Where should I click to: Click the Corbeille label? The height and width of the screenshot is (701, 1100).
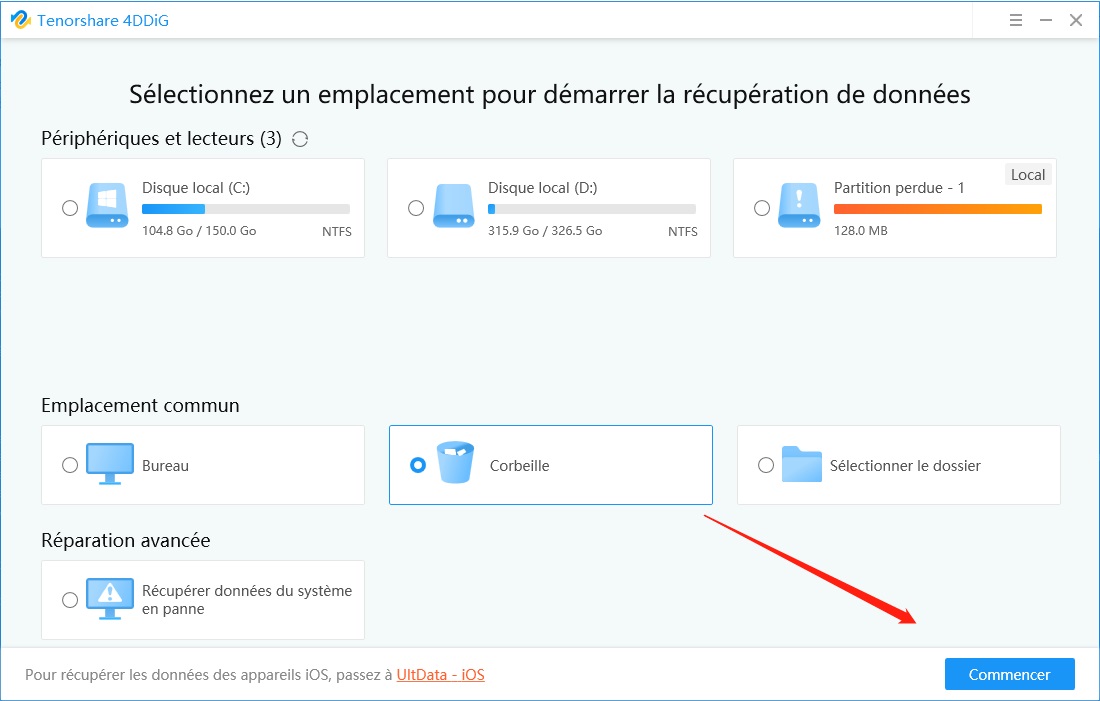tap(519, 466)
